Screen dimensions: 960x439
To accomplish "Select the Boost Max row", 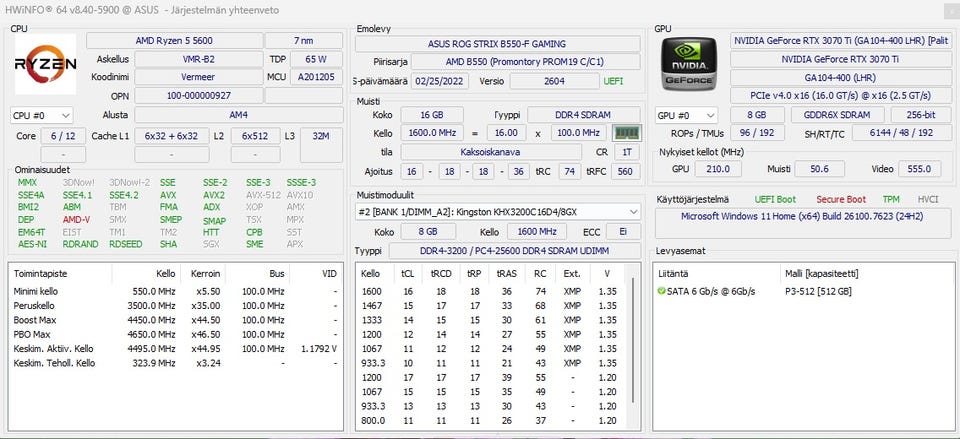I will [176, 320].
